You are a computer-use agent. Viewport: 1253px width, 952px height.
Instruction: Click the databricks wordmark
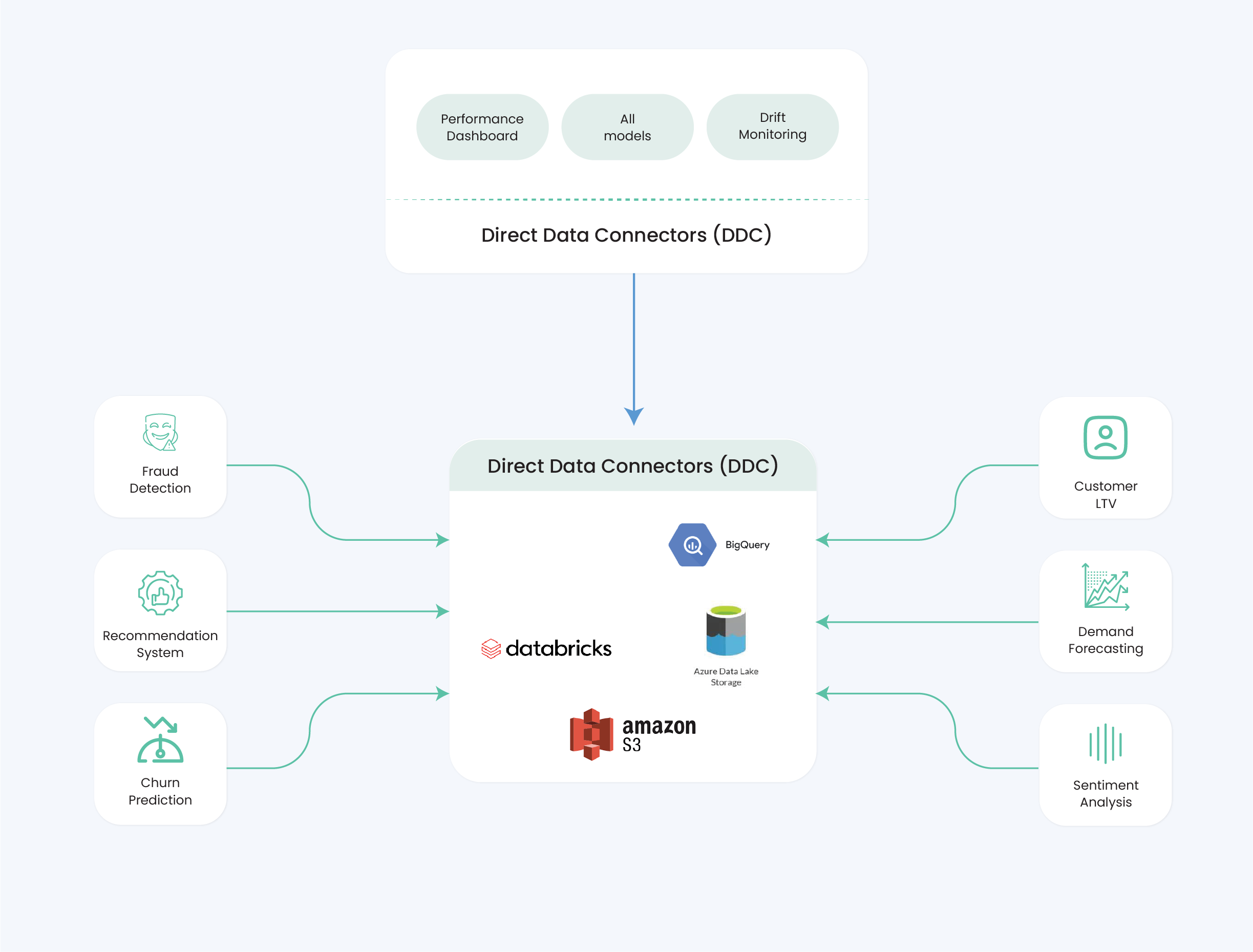tap(559, 648)
